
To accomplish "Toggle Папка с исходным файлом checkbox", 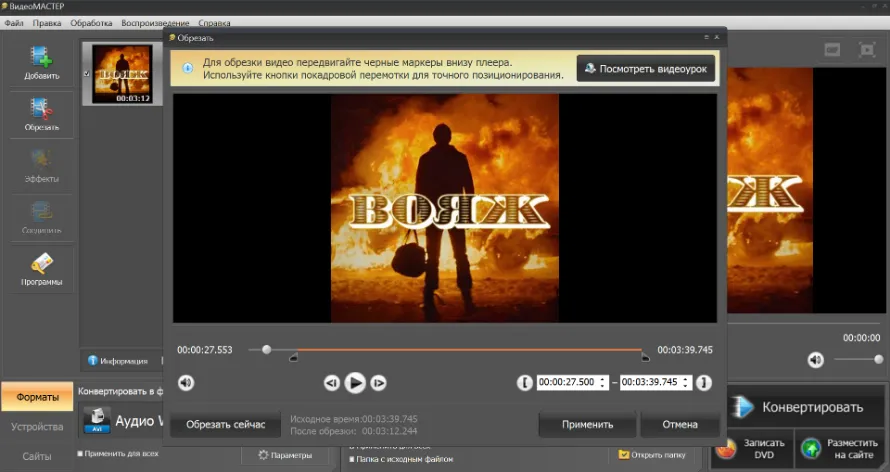I will (352, 460).
